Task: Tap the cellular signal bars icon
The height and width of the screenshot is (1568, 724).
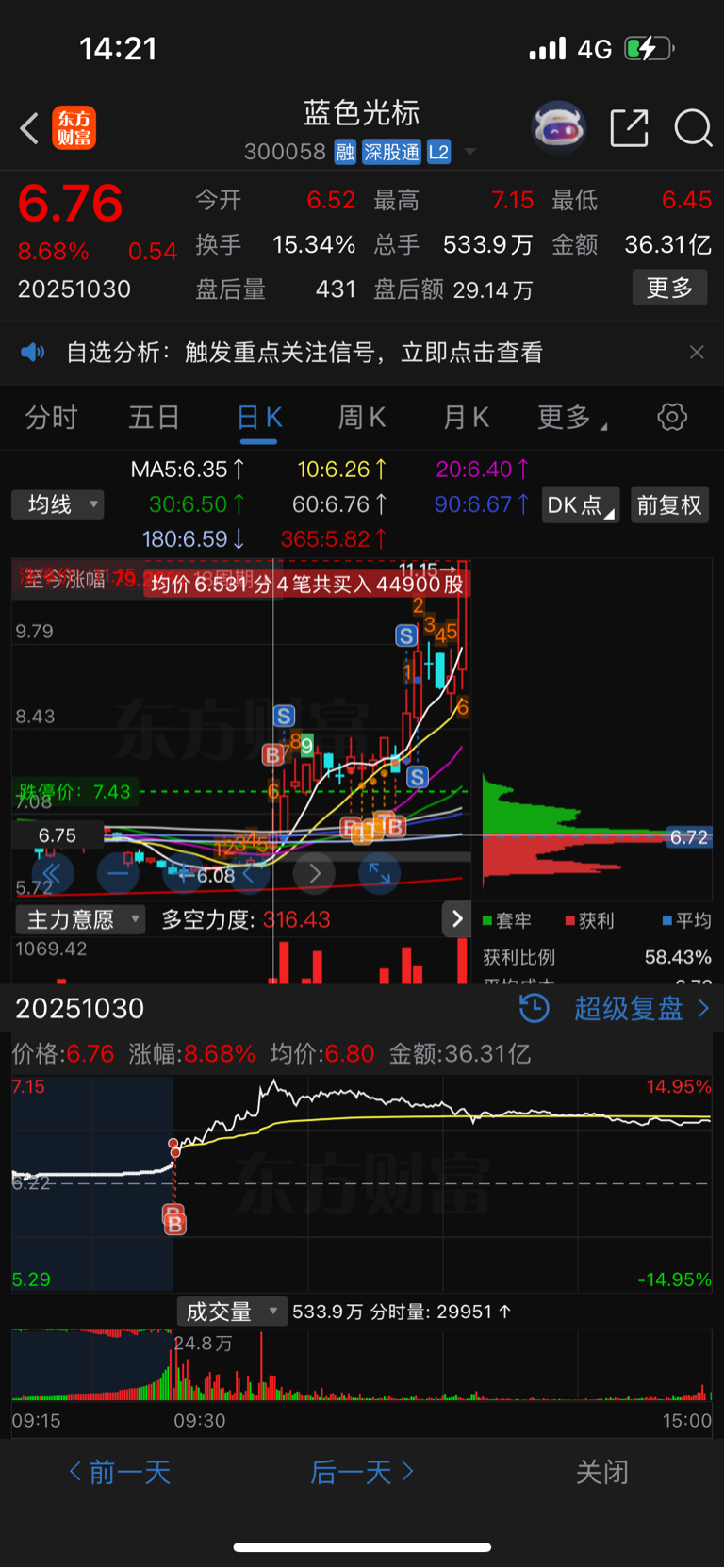Action: click(548, 48)
